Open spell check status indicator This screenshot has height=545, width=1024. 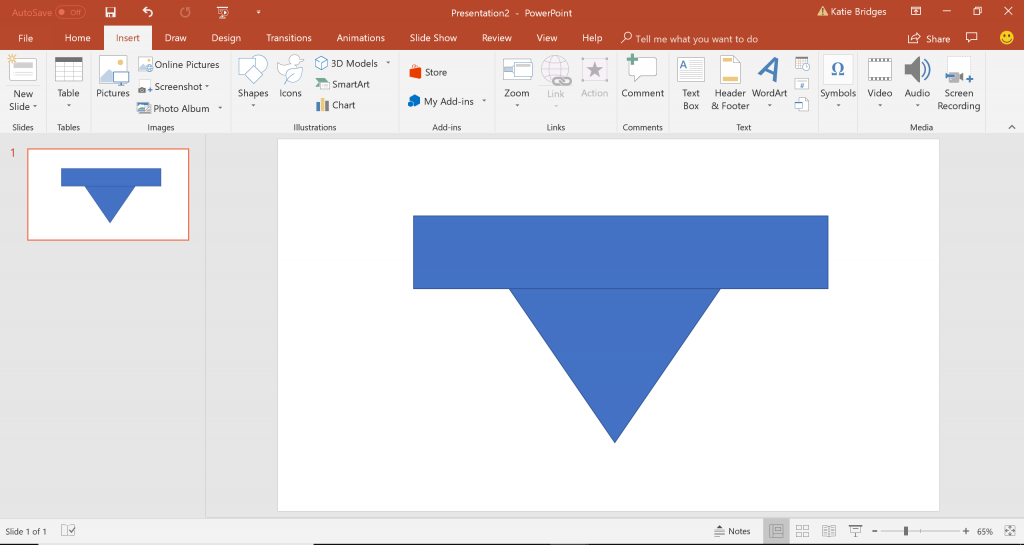click(68, 530)
